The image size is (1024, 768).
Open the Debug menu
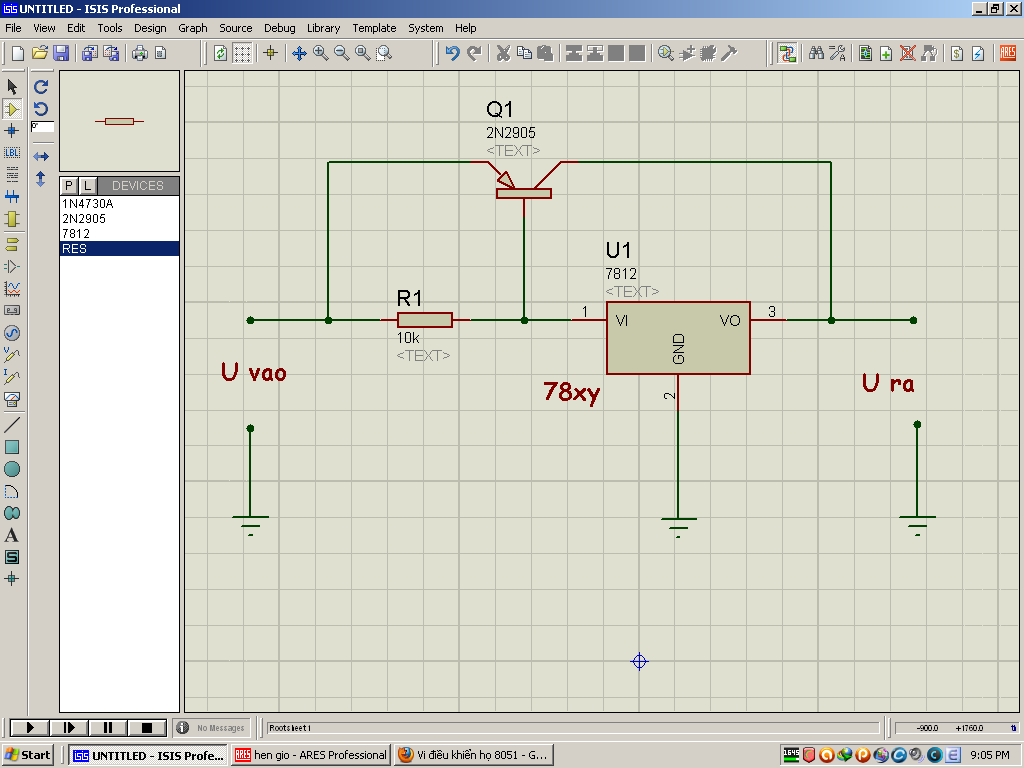pyautogui.click(x=280, y=28)
